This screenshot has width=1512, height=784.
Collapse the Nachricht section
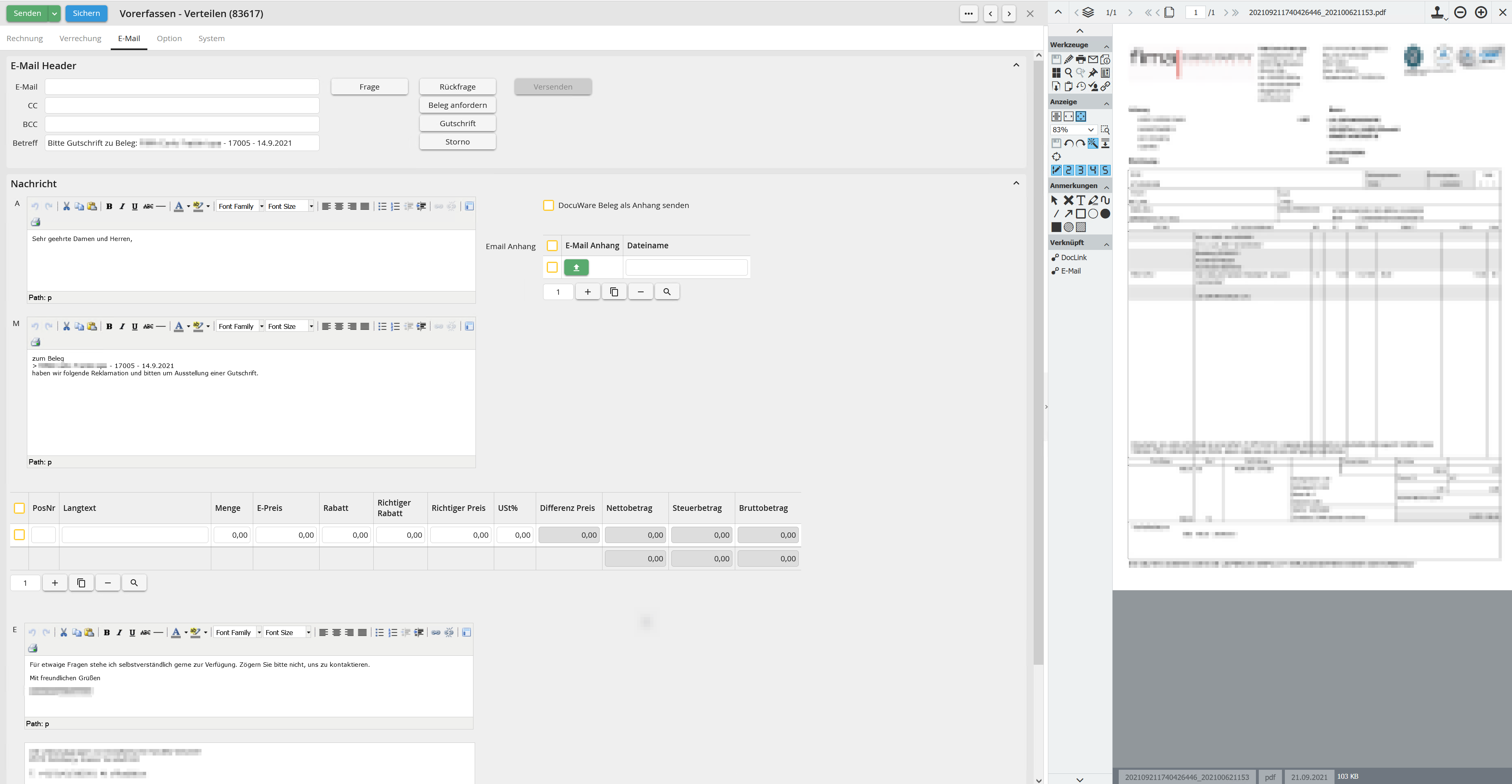(x=1016, y=183)
